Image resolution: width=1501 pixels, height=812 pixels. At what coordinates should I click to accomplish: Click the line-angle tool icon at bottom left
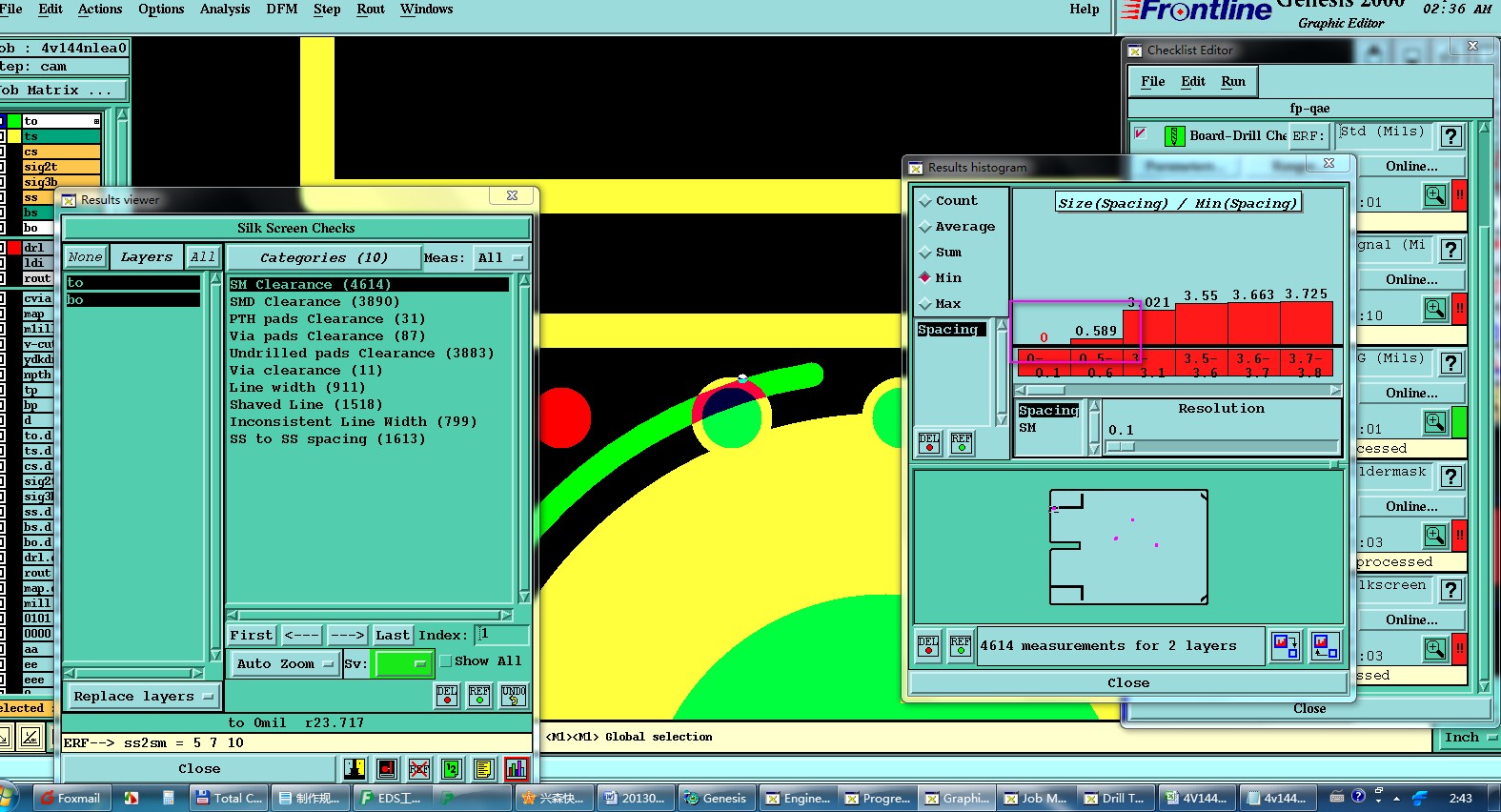[x=30, y=736]
